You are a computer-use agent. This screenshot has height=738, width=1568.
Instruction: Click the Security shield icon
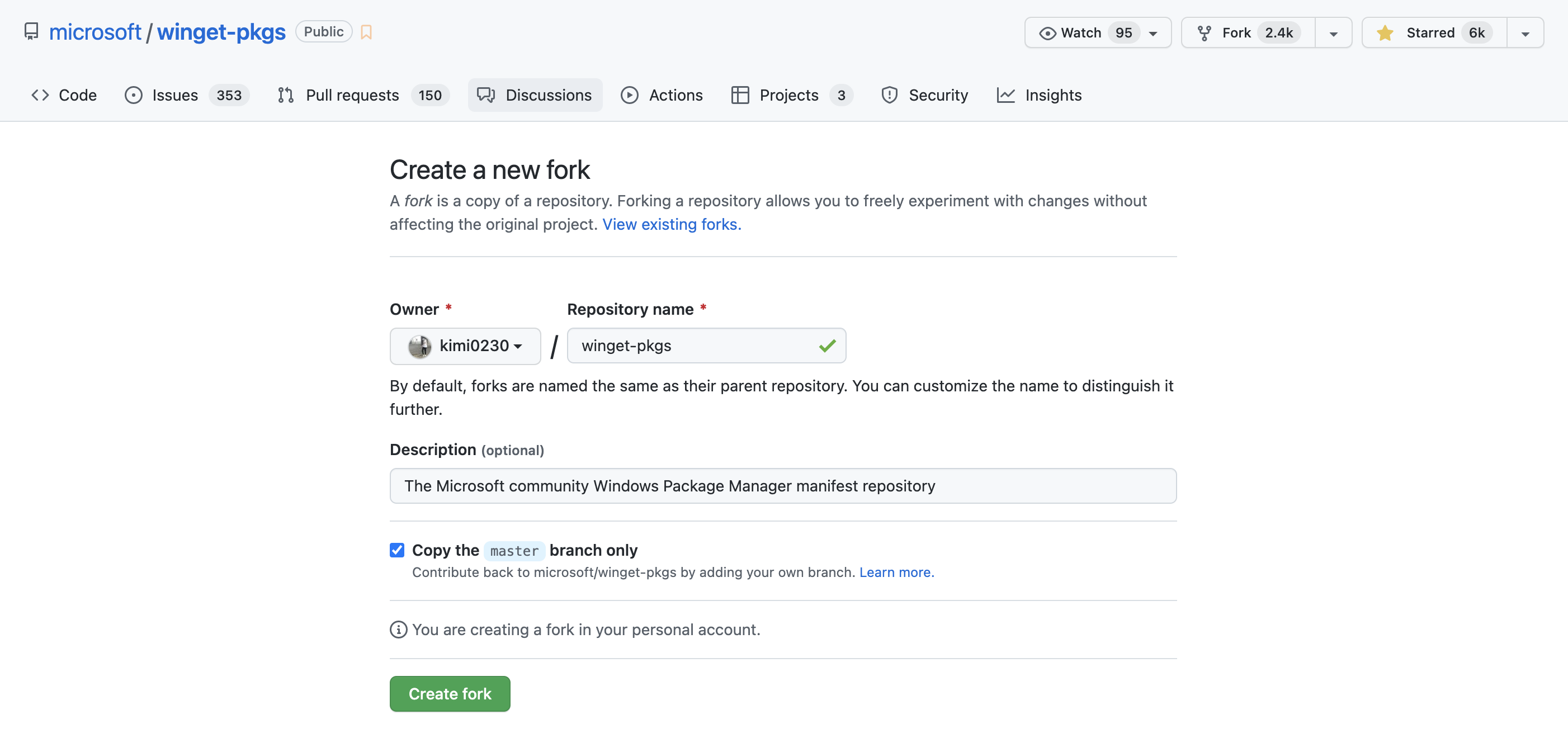point(889,95)
